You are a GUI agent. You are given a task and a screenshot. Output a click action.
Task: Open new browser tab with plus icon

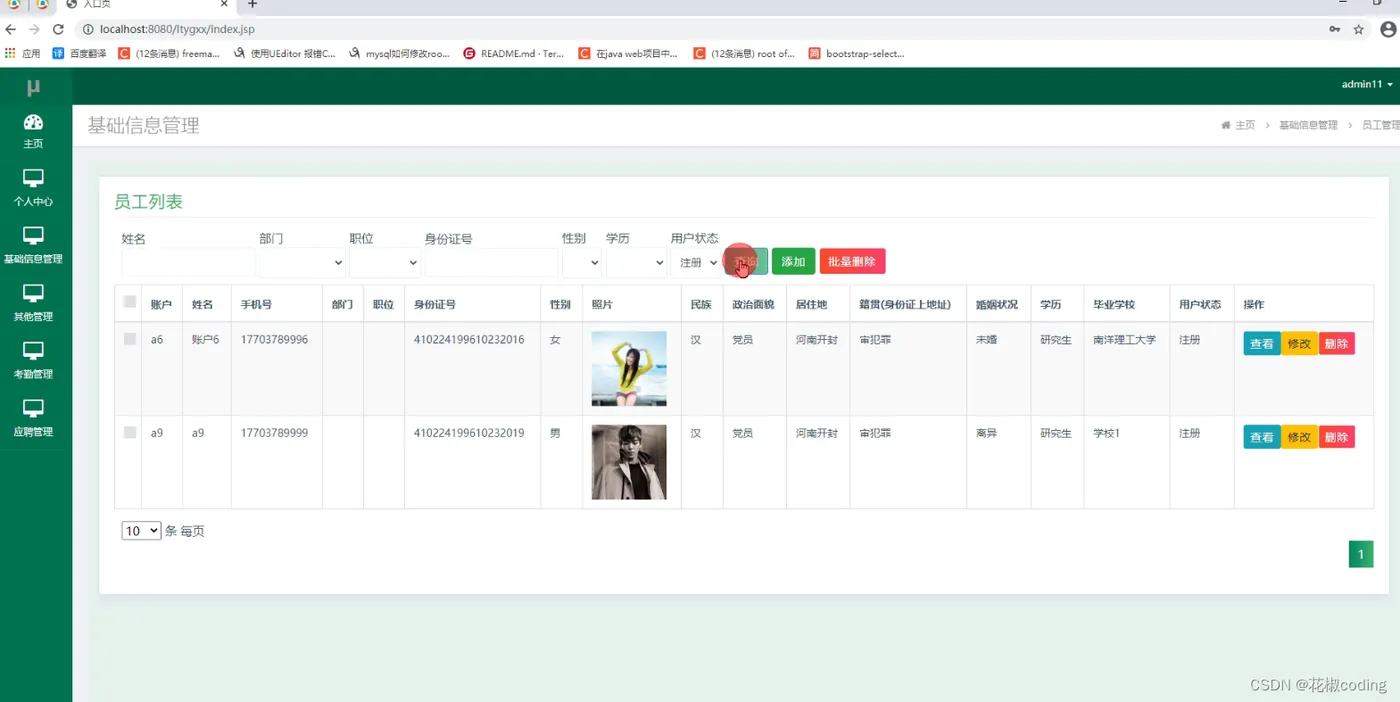pyautogui.click(x=252, y=5)
